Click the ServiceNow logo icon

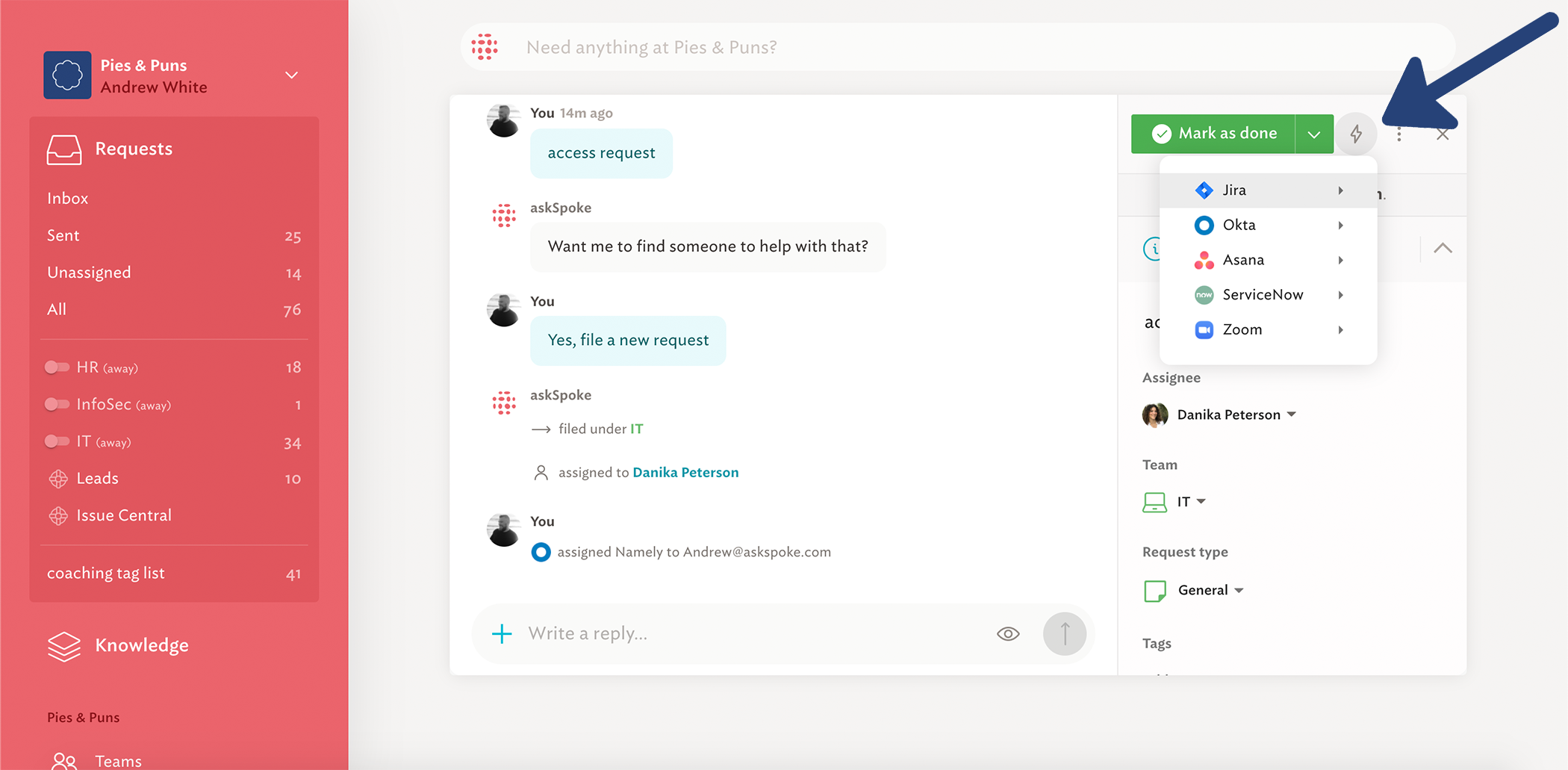pyautogui.click(x=1204, y=295)
